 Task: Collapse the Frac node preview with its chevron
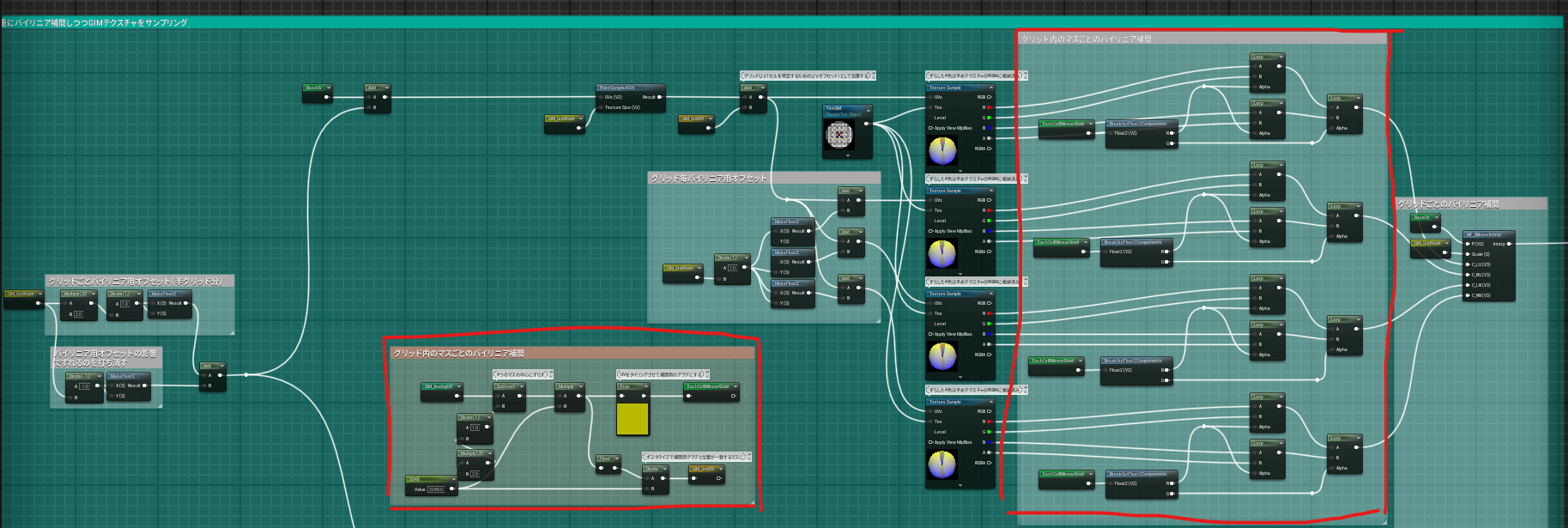pyautogui.click(x=645, y=386)
